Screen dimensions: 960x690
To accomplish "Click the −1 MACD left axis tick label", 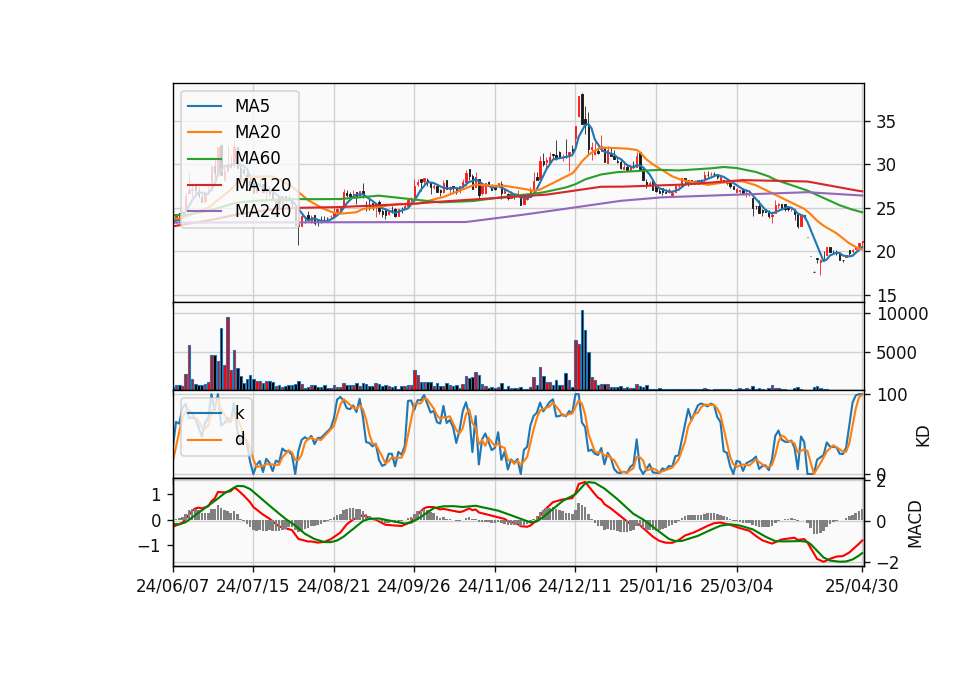I will (150, 546).
